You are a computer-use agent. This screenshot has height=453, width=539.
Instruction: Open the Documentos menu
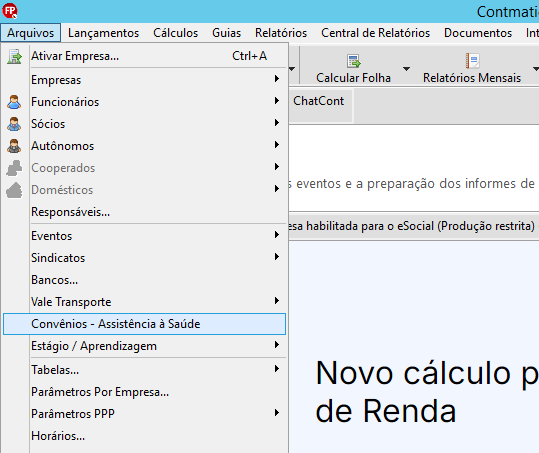point(478,33)
